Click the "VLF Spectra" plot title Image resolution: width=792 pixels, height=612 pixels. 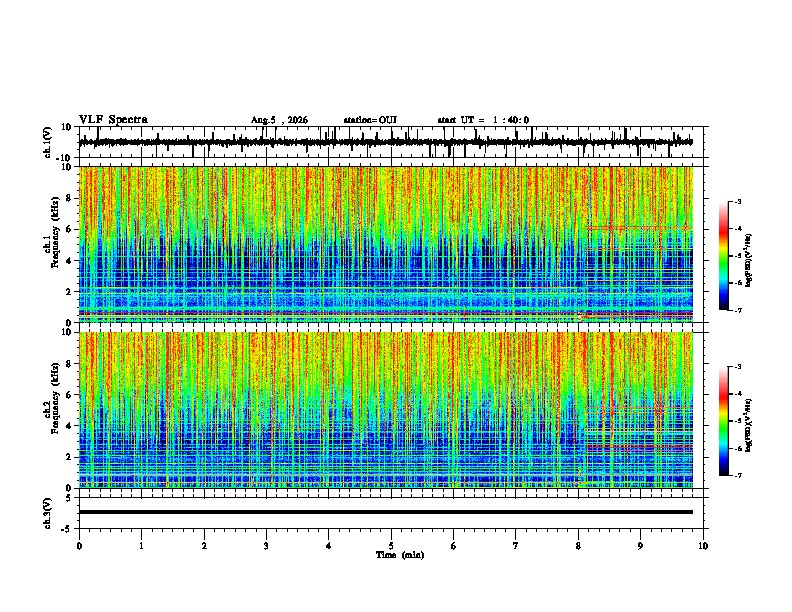tap(113, 120)
